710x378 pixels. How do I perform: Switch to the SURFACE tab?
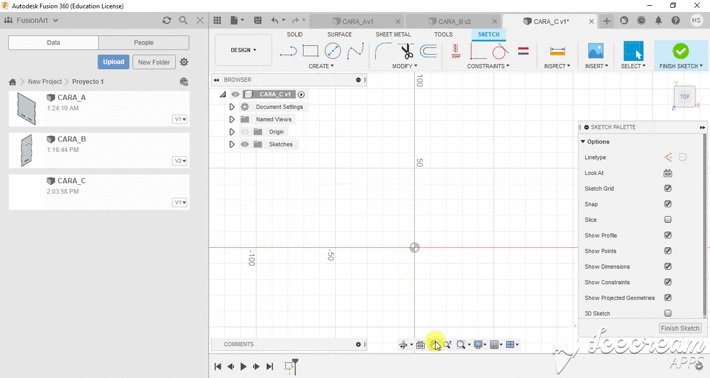tap(340, 34)
